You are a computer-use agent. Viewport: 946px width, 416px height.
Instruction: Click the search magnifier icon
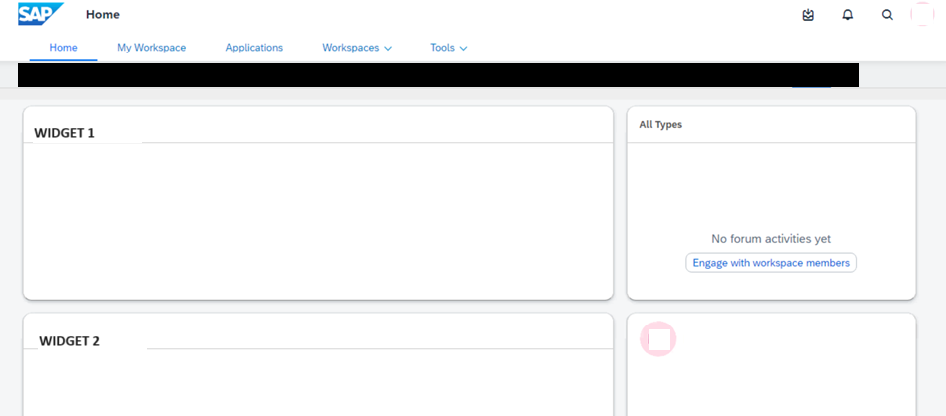[887, 15]
